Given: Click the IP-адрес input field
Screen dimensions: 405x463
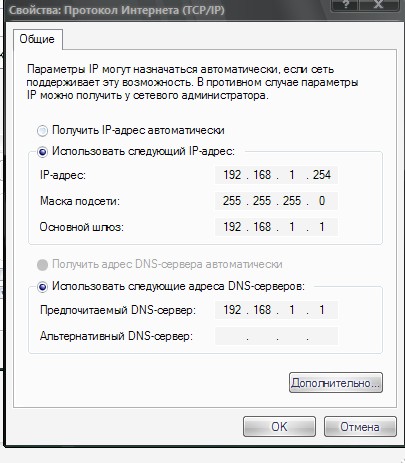Looking at the screenshot, I should [276, 175].
